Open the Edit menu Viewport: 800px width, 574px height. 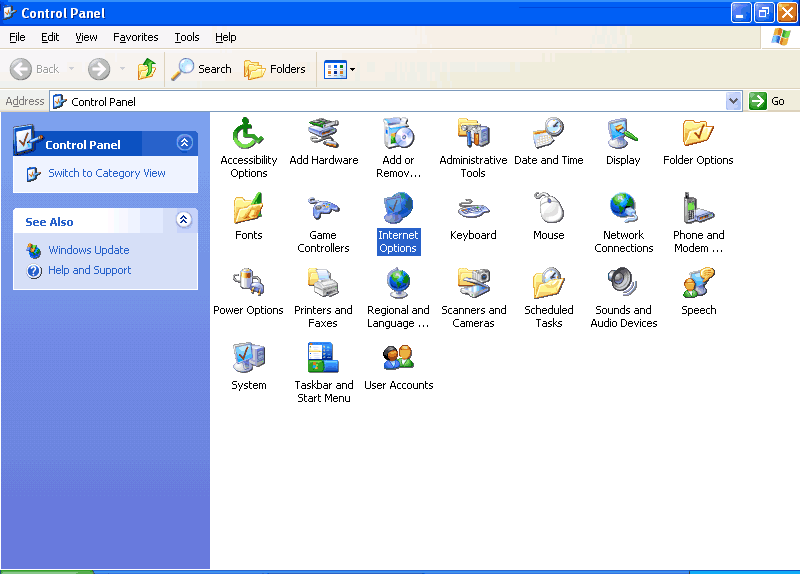(50, 37)
